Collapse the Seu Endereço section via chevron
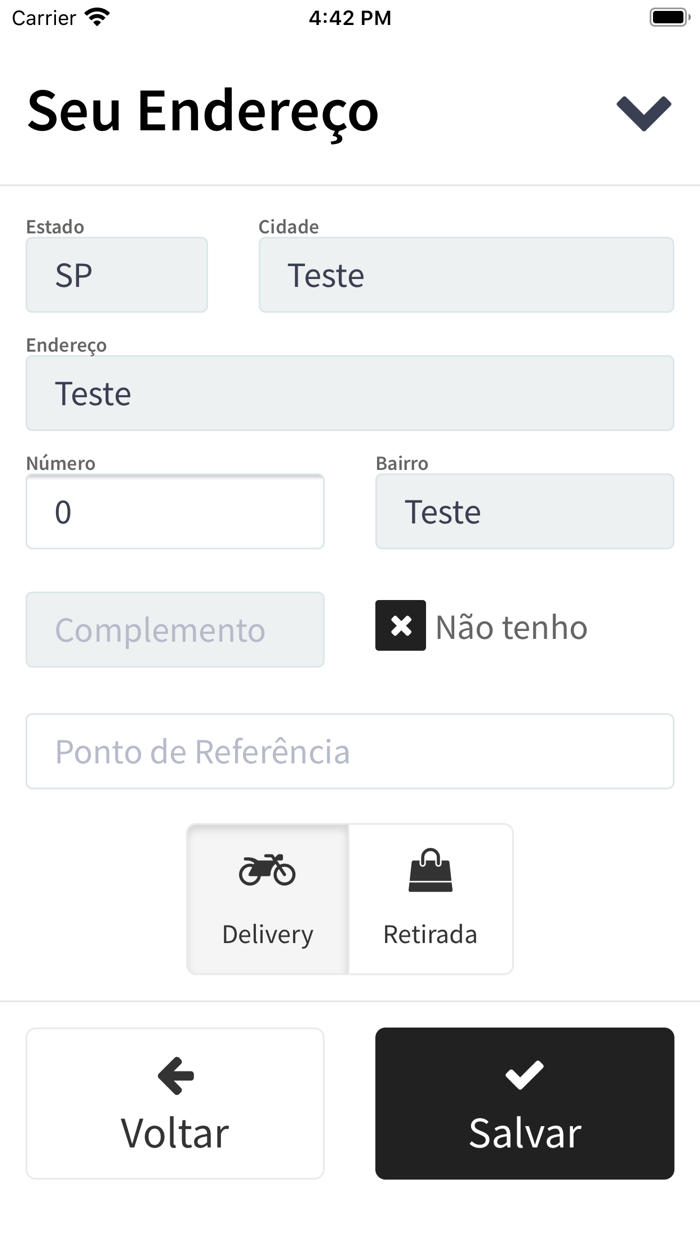The image size is (700, 1244). 645,111
